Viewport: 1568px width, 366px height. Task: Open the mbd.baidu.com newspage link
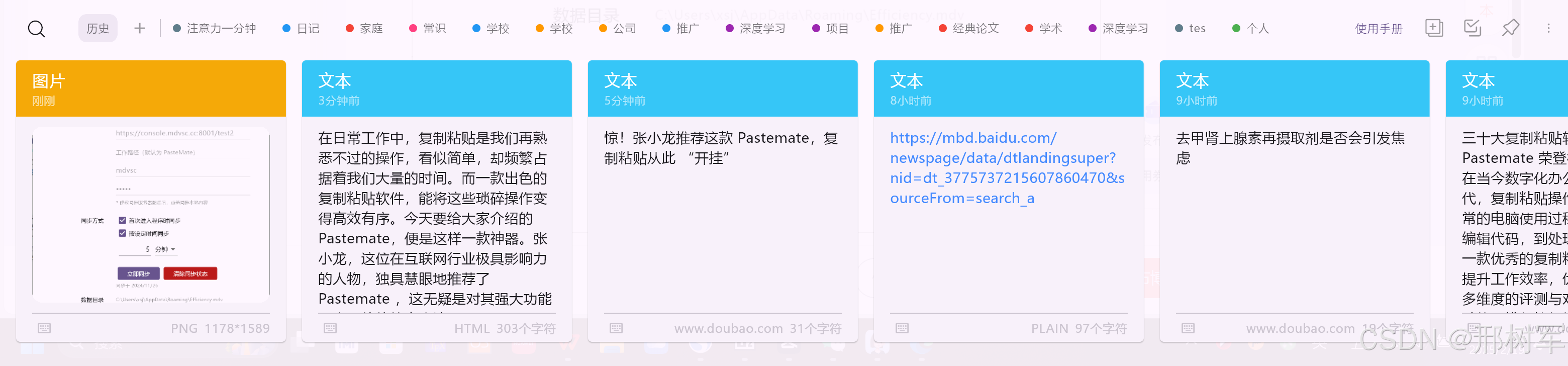click(x=1008, y=168)
